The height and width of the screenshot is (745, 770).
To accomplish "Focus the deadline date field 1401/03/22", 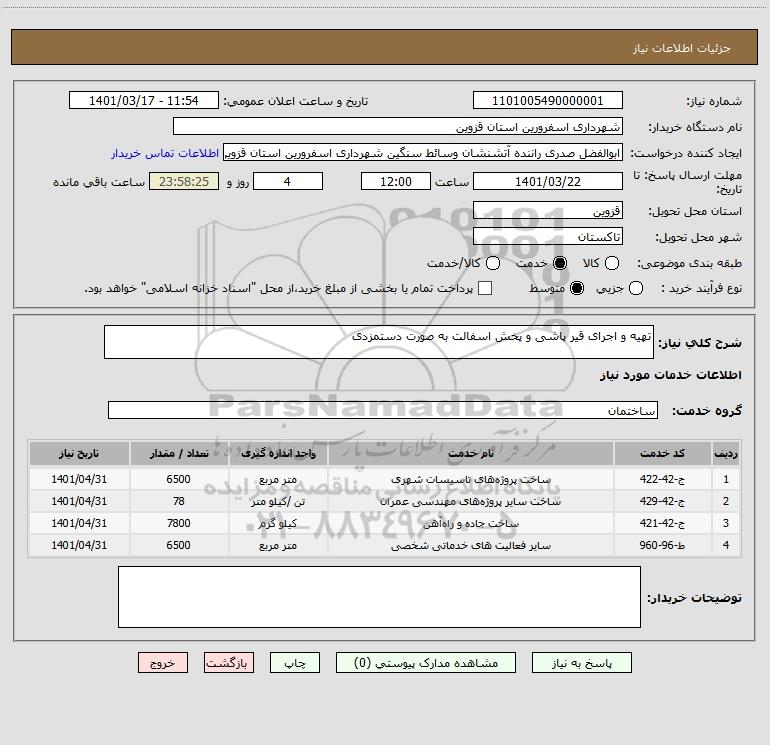I will pyautogui.click(x=548, y=182).
